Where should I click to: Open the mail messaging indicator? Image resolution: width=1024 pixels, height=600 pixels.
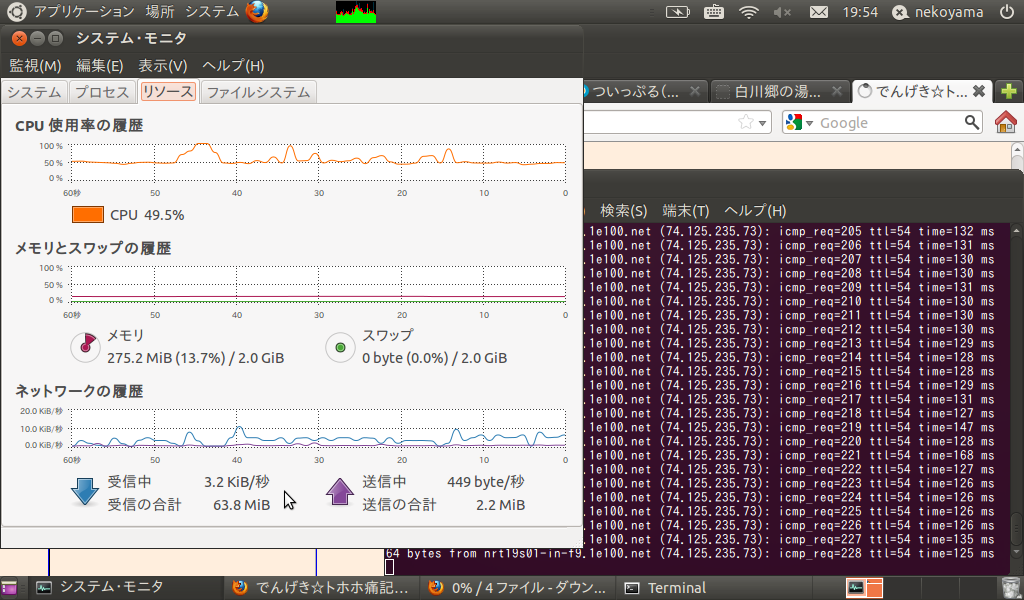coord(818,12)
